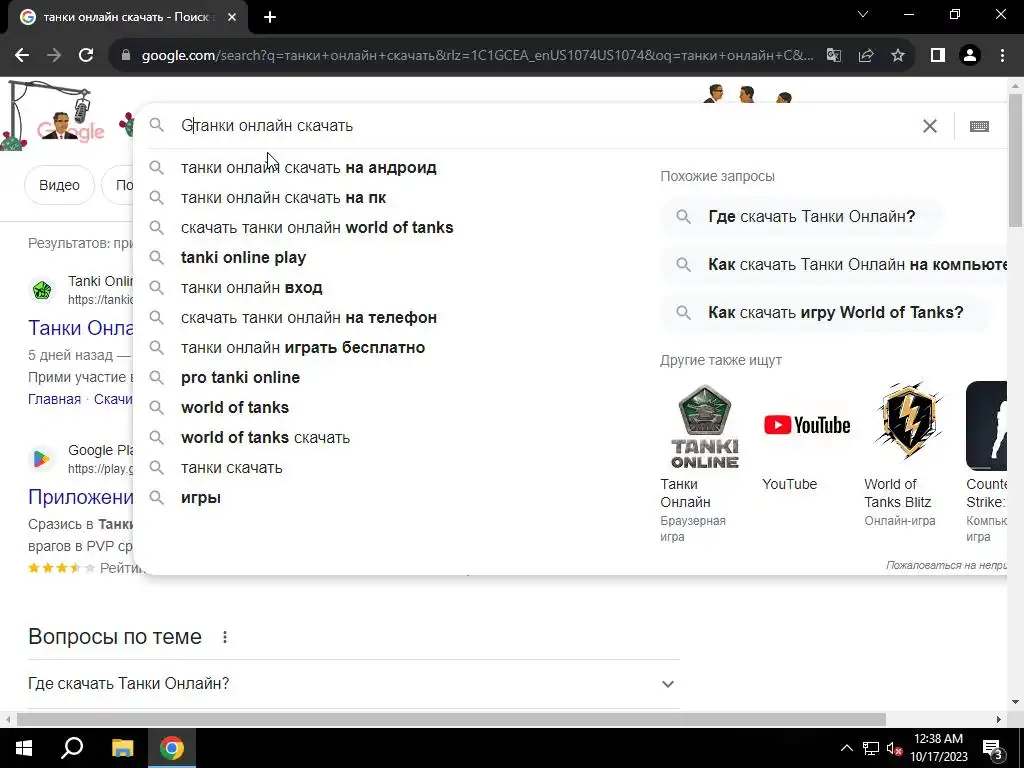Open the Chrome profile avatar menu
The image size is (1024, 768).
tap(970, 56)
